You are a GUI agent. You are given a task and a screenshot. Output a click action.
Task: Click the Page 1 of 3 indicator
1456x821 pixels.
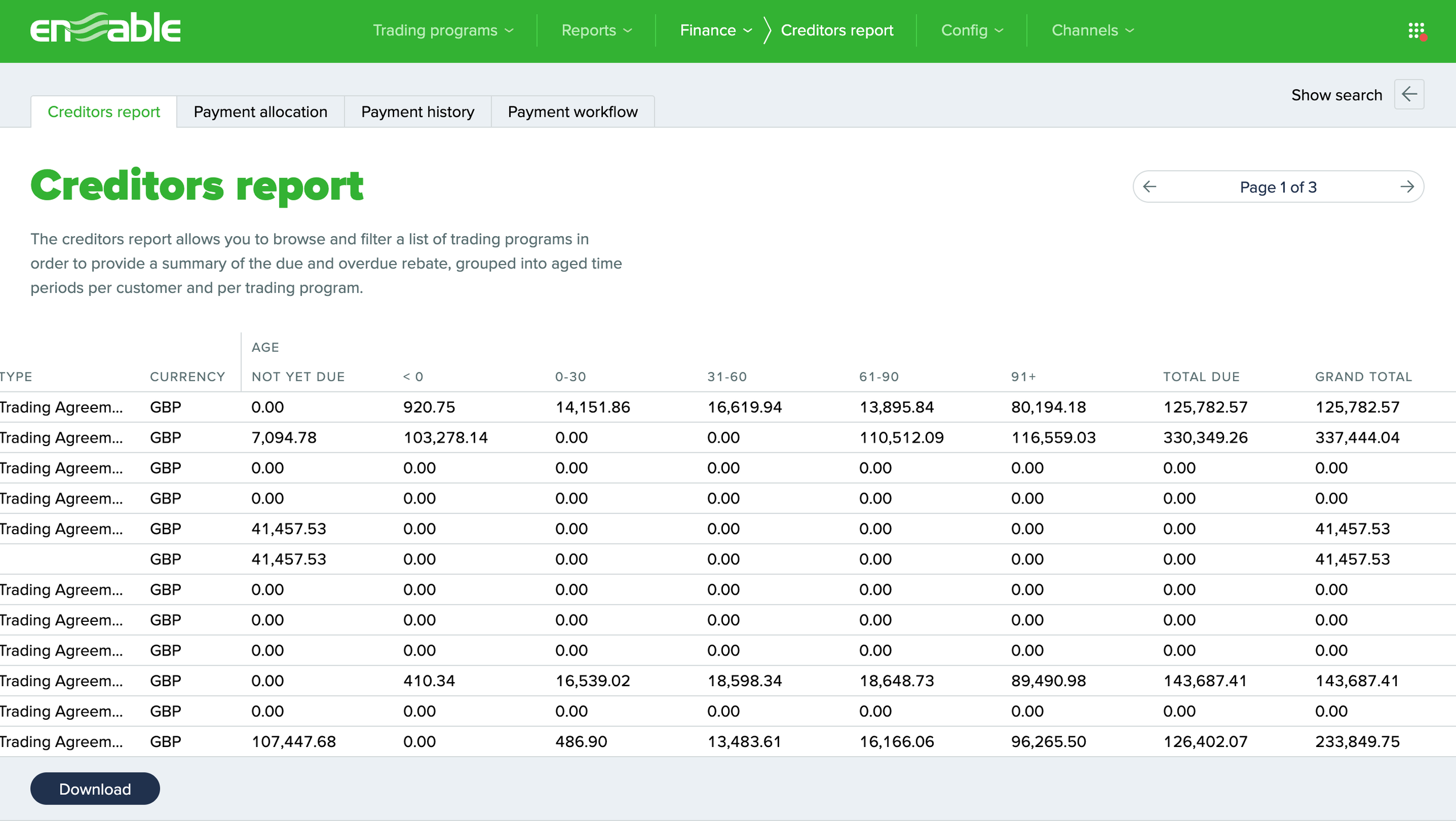click(1278, 187)
